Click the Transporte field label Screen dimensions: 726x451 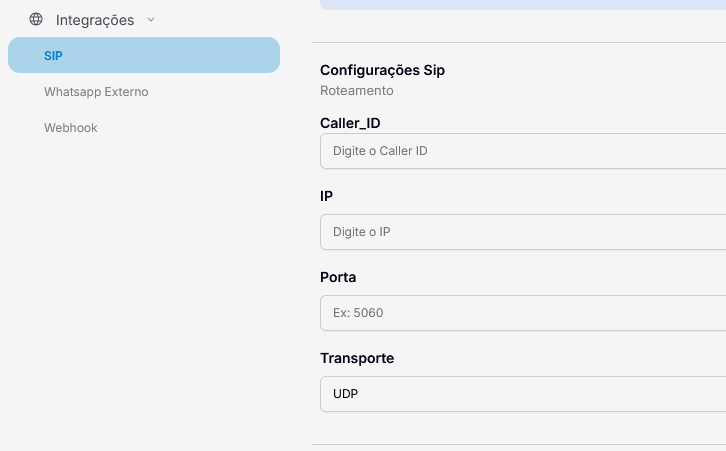pyautogui.click(x=357, y=358)
